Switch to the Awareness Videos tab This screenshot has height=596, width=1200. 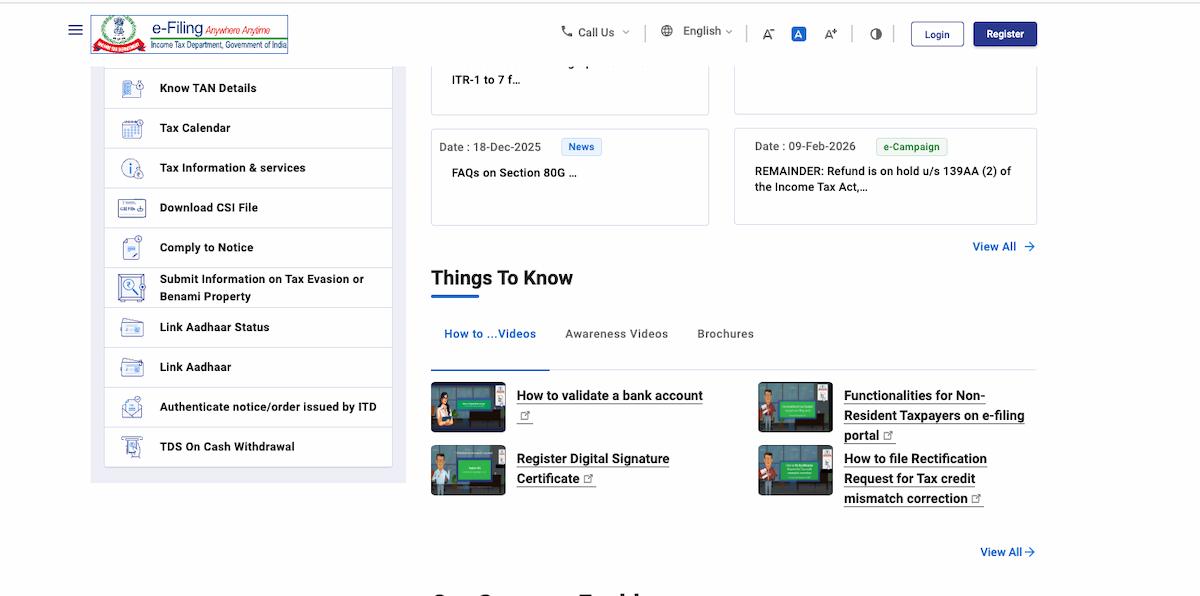click(x=616, y=334)
